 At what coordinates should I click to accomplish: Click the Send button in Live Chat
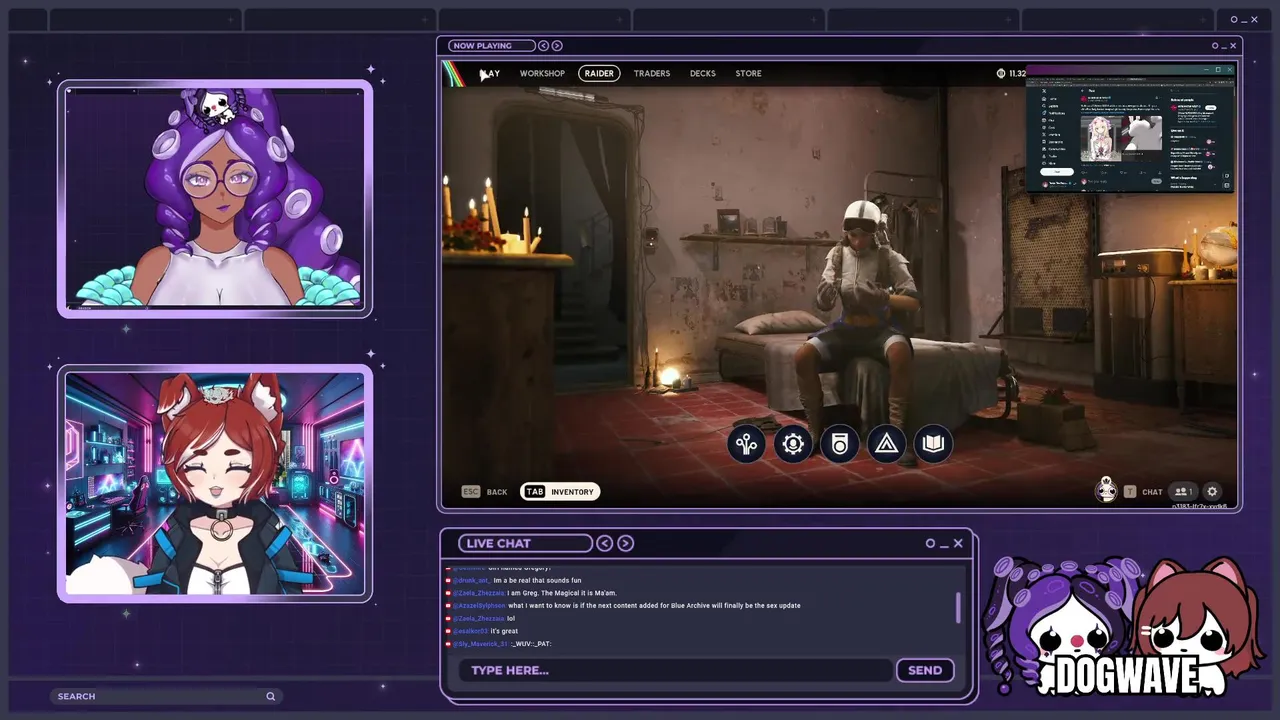tap(925, 670)
